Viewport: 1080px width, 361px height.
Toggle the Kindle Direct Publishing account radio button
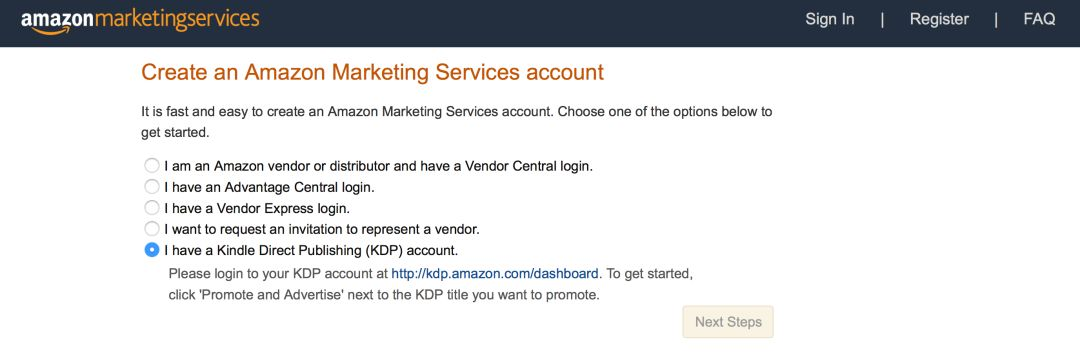(x=152, y=249)
